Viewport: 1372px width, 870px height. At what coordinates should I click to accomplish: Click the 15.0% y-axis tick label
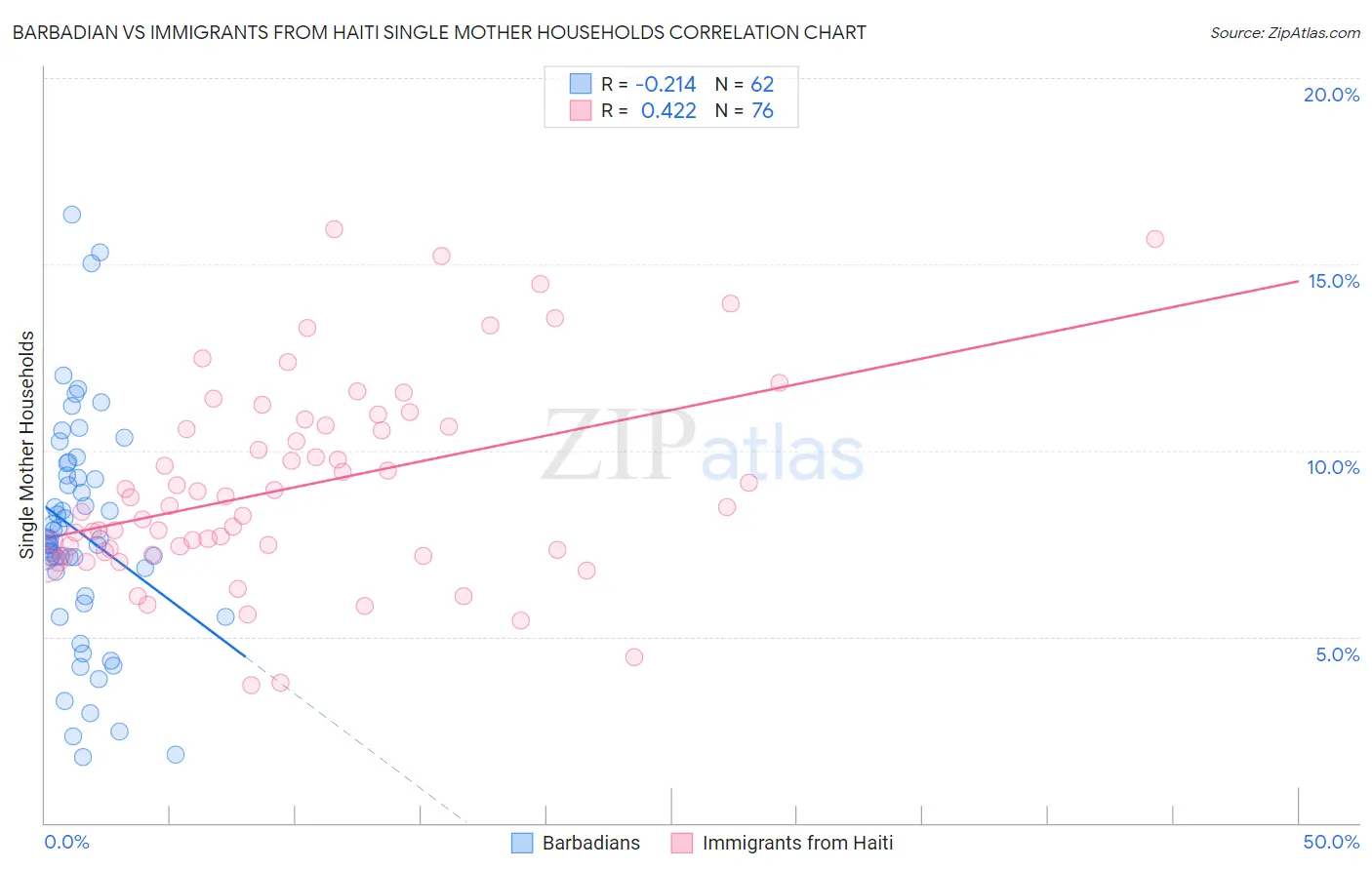1333,281
